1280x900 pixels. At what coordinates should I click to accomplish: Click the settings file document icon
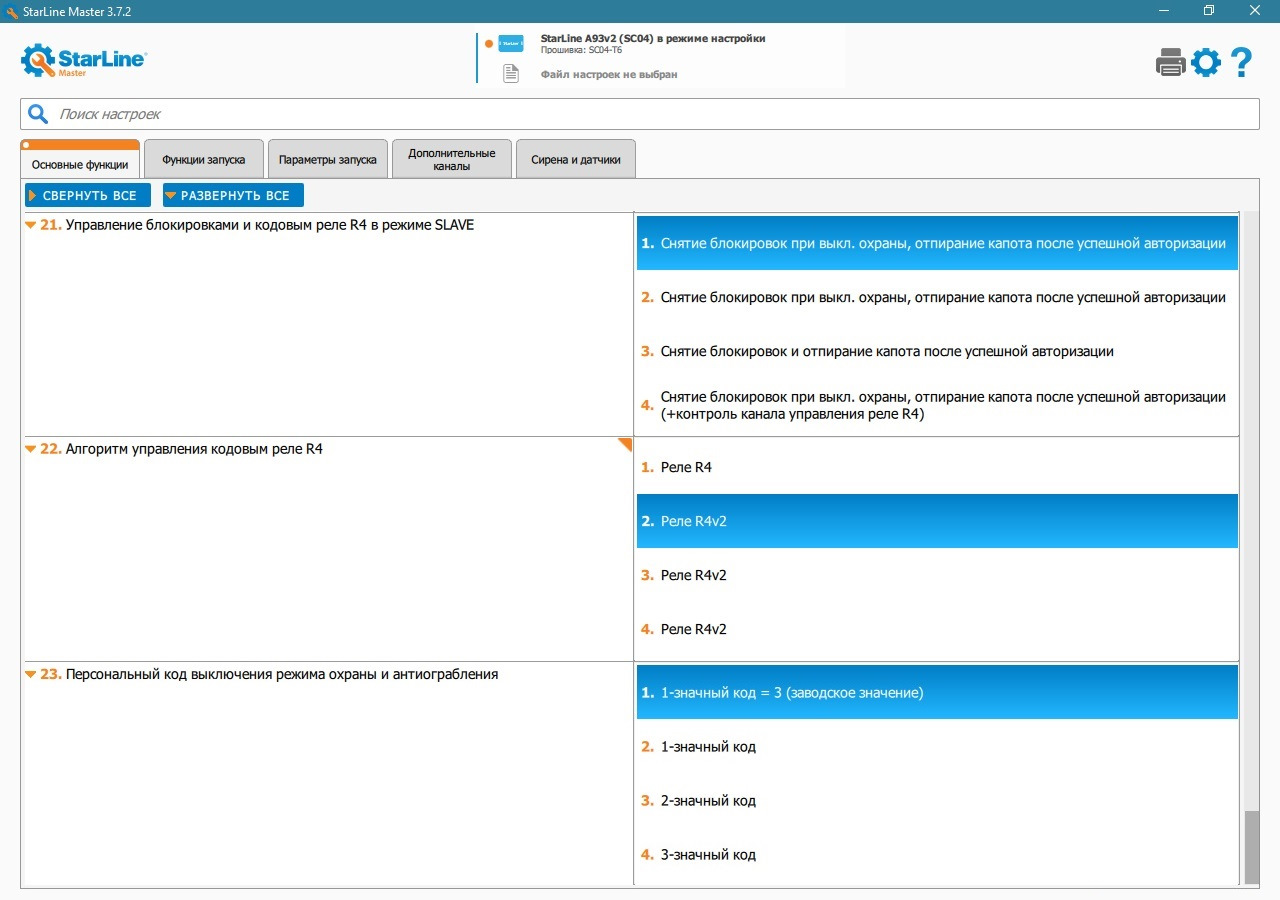511,73
